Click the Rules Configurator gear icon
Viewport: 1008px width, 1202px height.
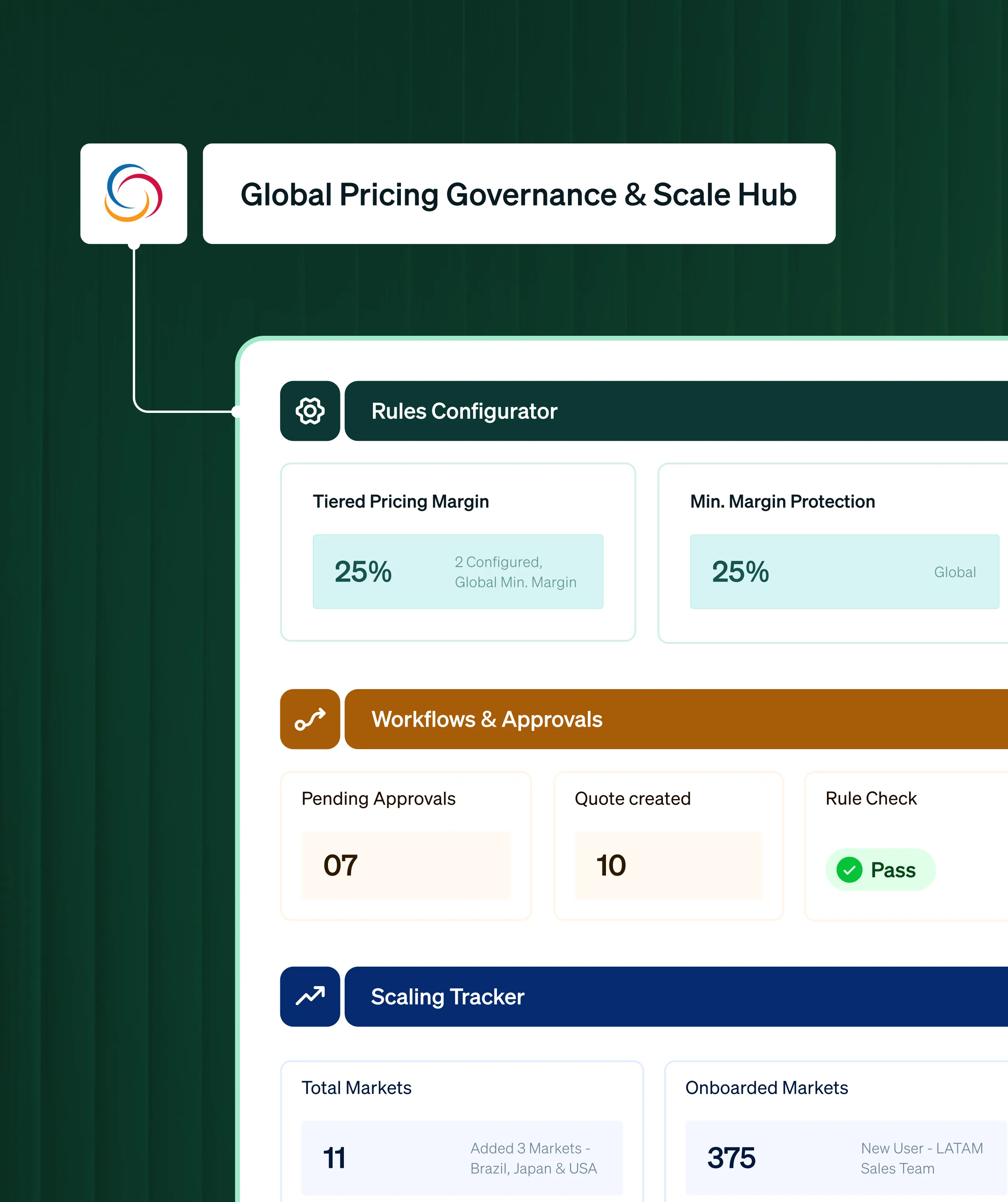310,411
